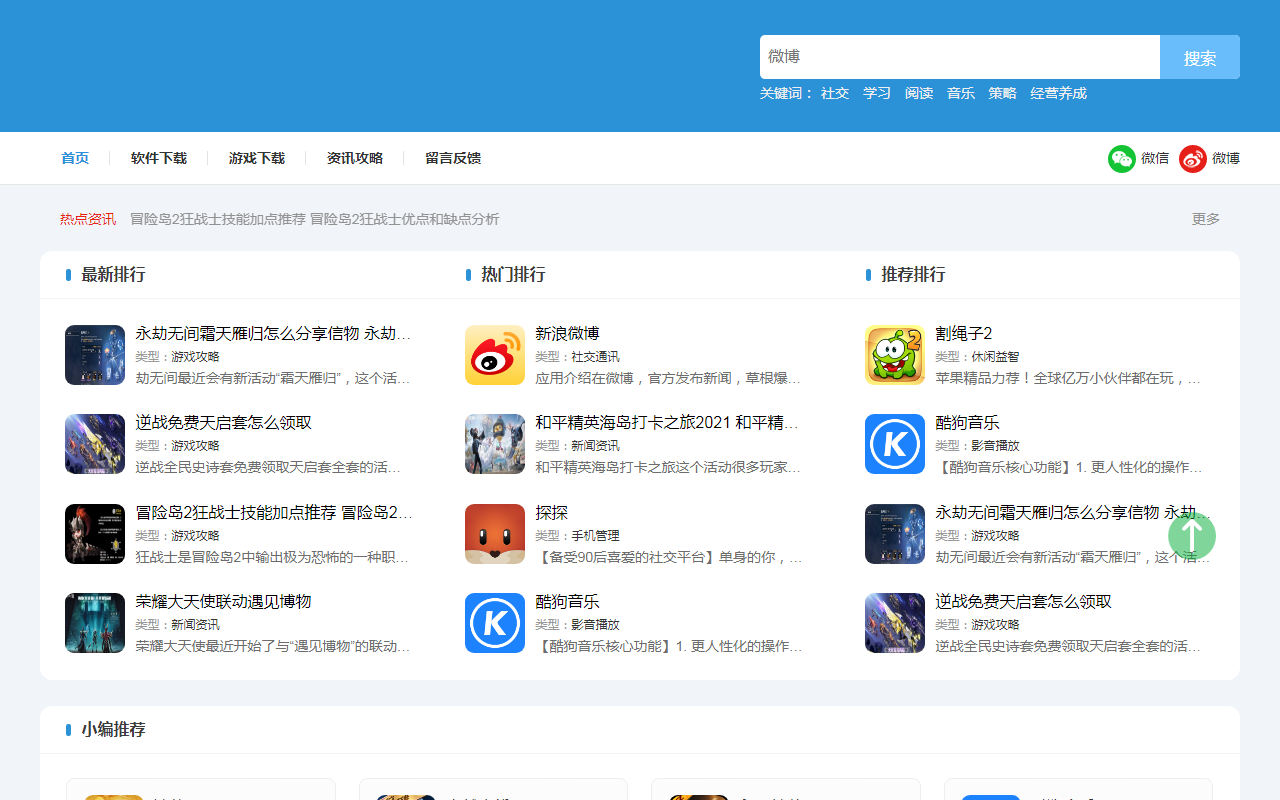The height and width of the screenshot is (800, 1280).
Task: Click the green back-to-top arrow button
Action: point(1192,536)
